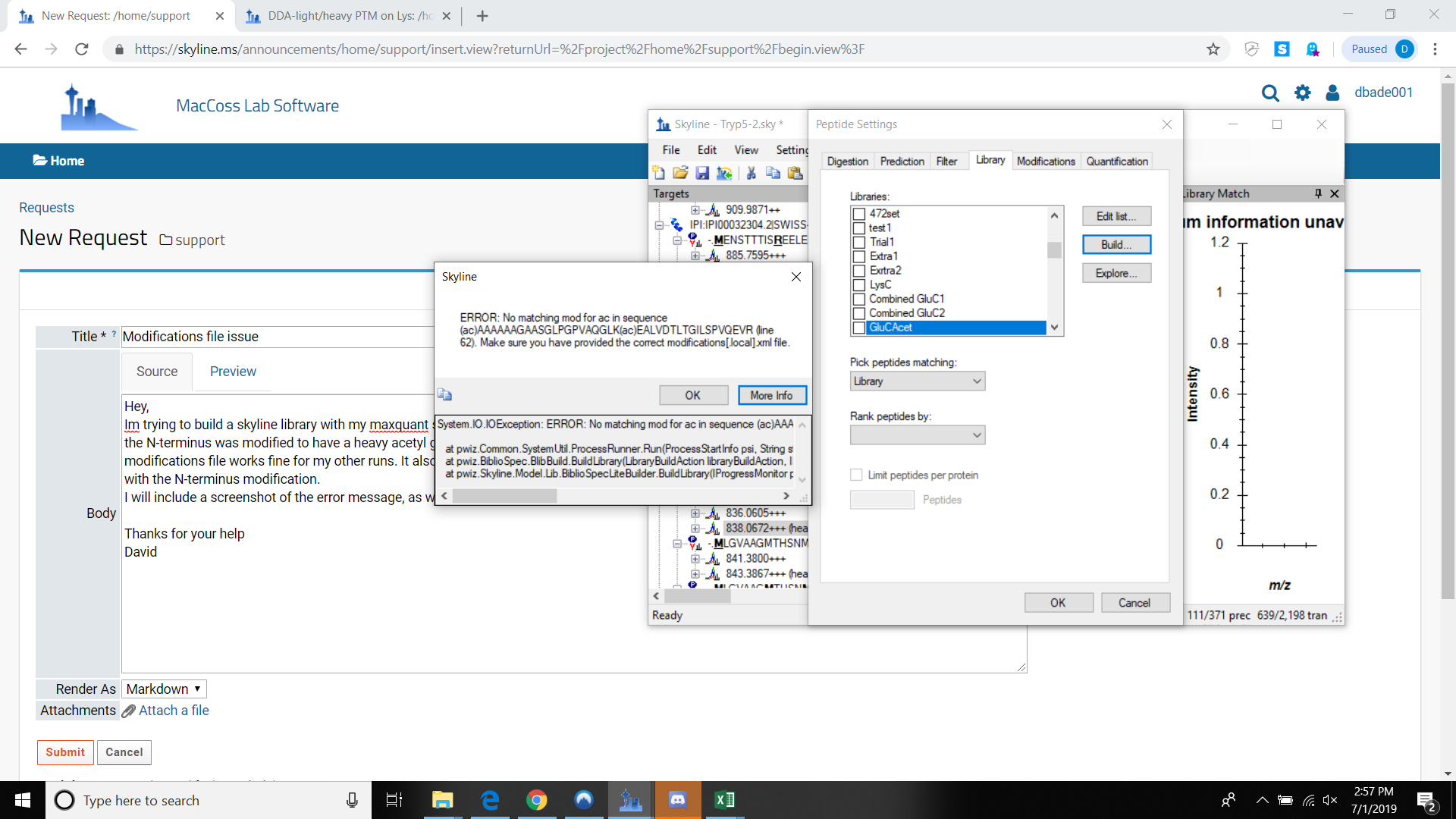The image size is (1456, 819).
Task: Open the Render As Markdown dropdown
Action: coord(164,689)
